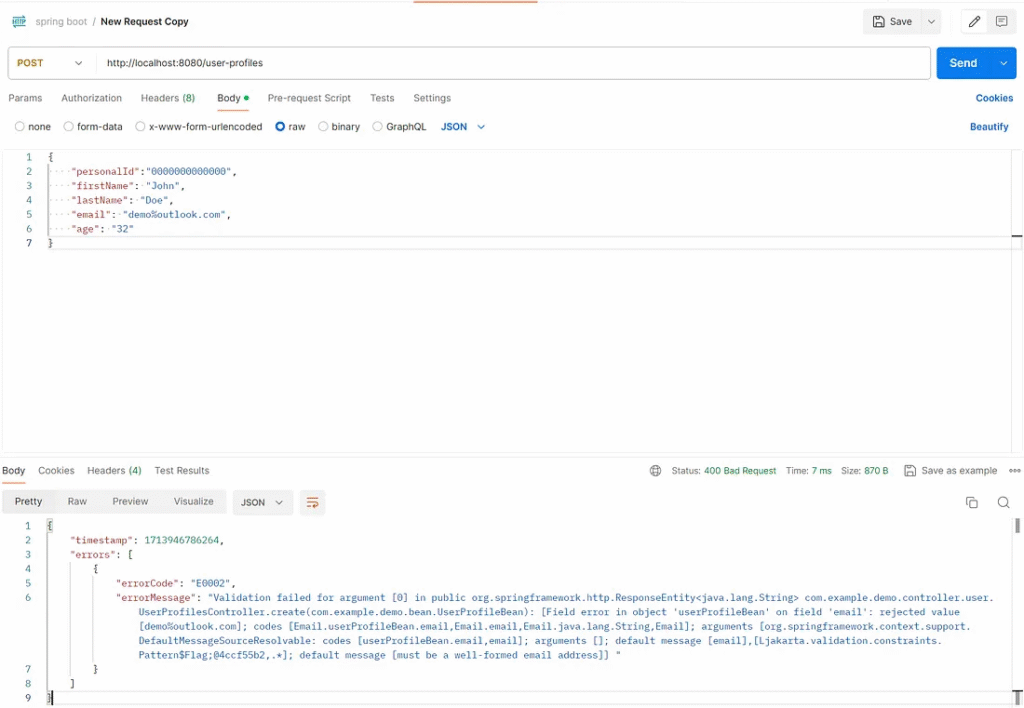Open the POST method dropdown

click(50, 63)
